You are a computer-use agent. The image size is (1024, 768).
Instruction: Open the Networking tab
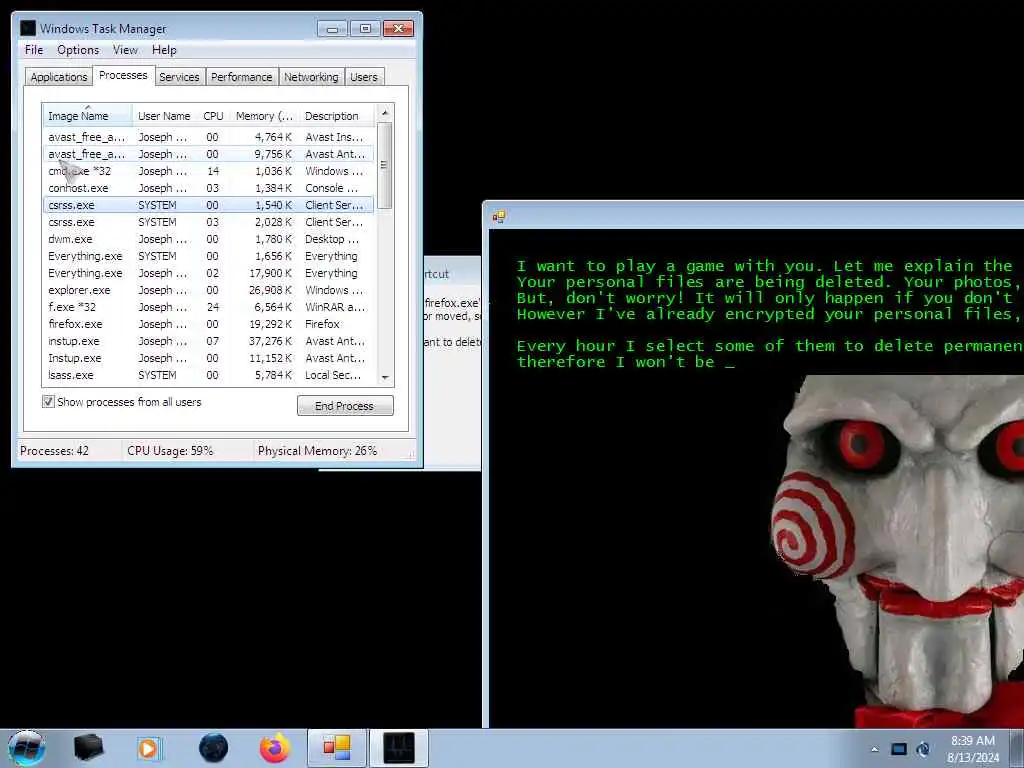click(311, 77)
